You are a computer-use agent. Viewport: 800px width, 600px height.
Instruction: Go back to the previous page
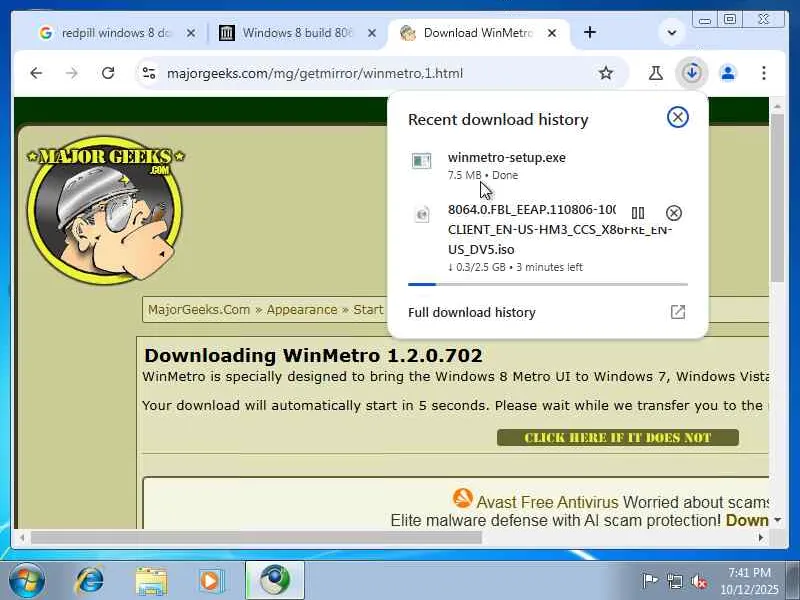[36, 73]
